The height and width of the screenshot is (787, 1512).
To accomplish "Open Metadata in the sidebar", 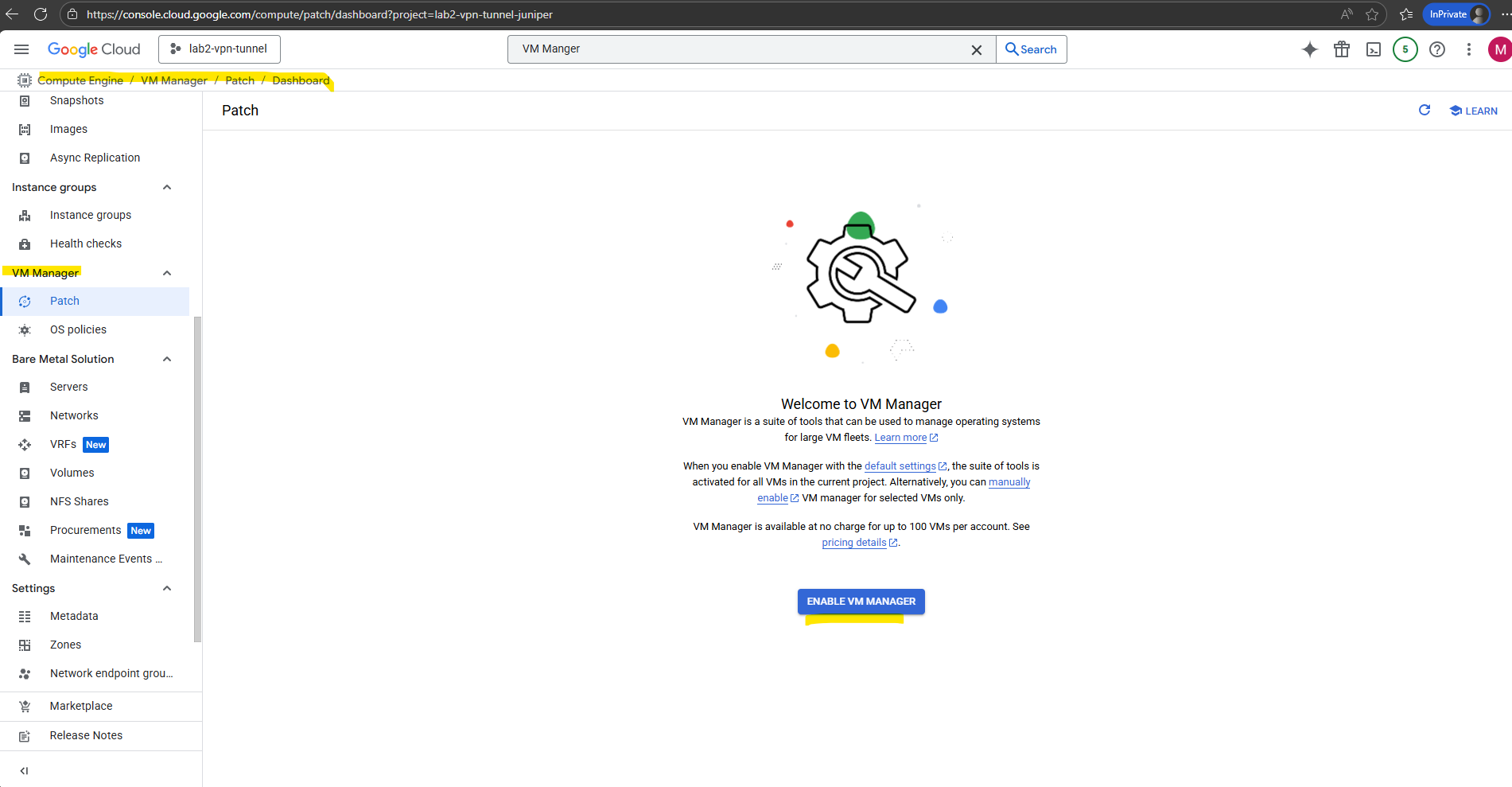I will click(95, 616).
